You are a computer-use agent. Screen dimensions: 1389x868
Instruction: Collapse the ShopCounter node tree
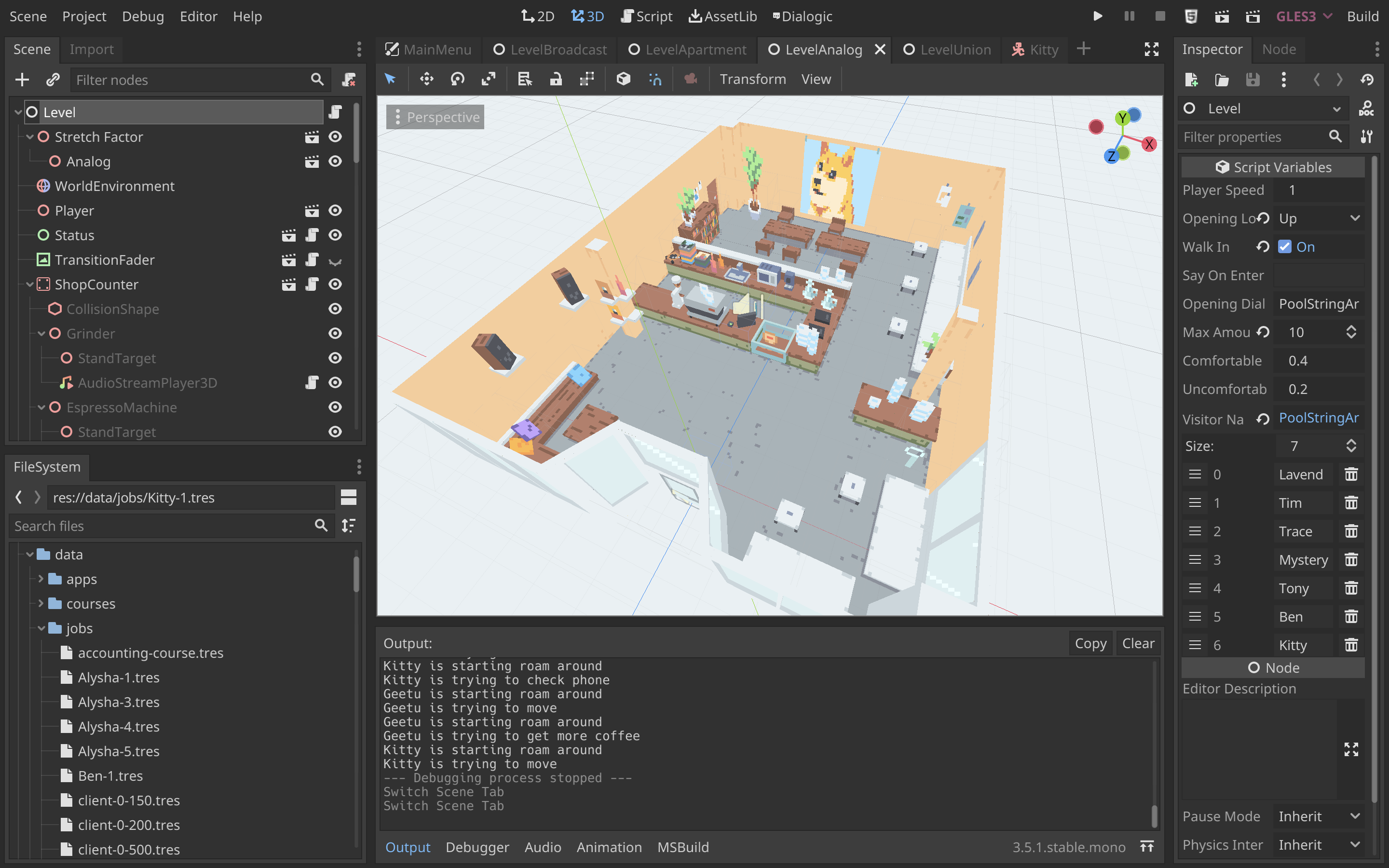point(29,284)
